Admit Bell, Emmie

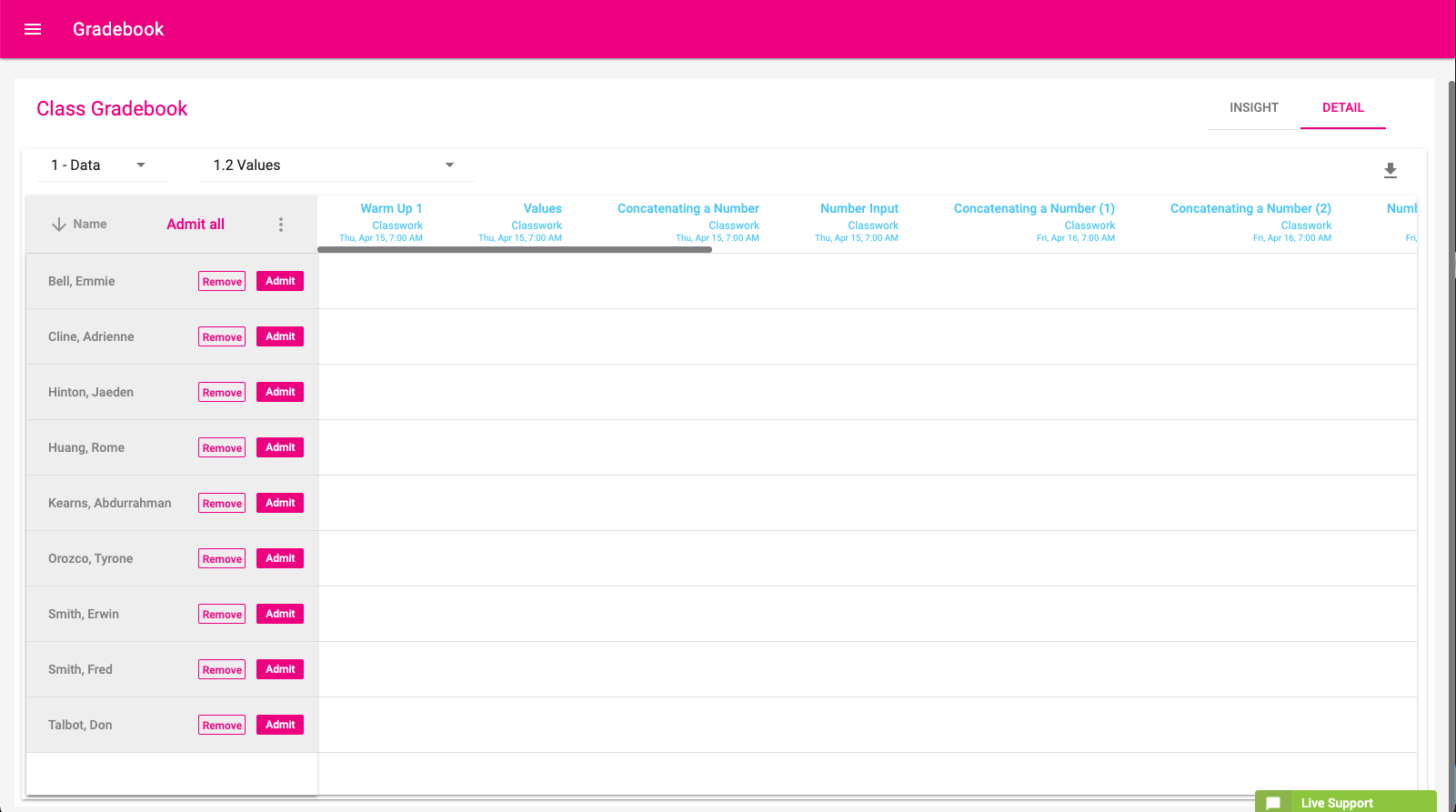280,281
